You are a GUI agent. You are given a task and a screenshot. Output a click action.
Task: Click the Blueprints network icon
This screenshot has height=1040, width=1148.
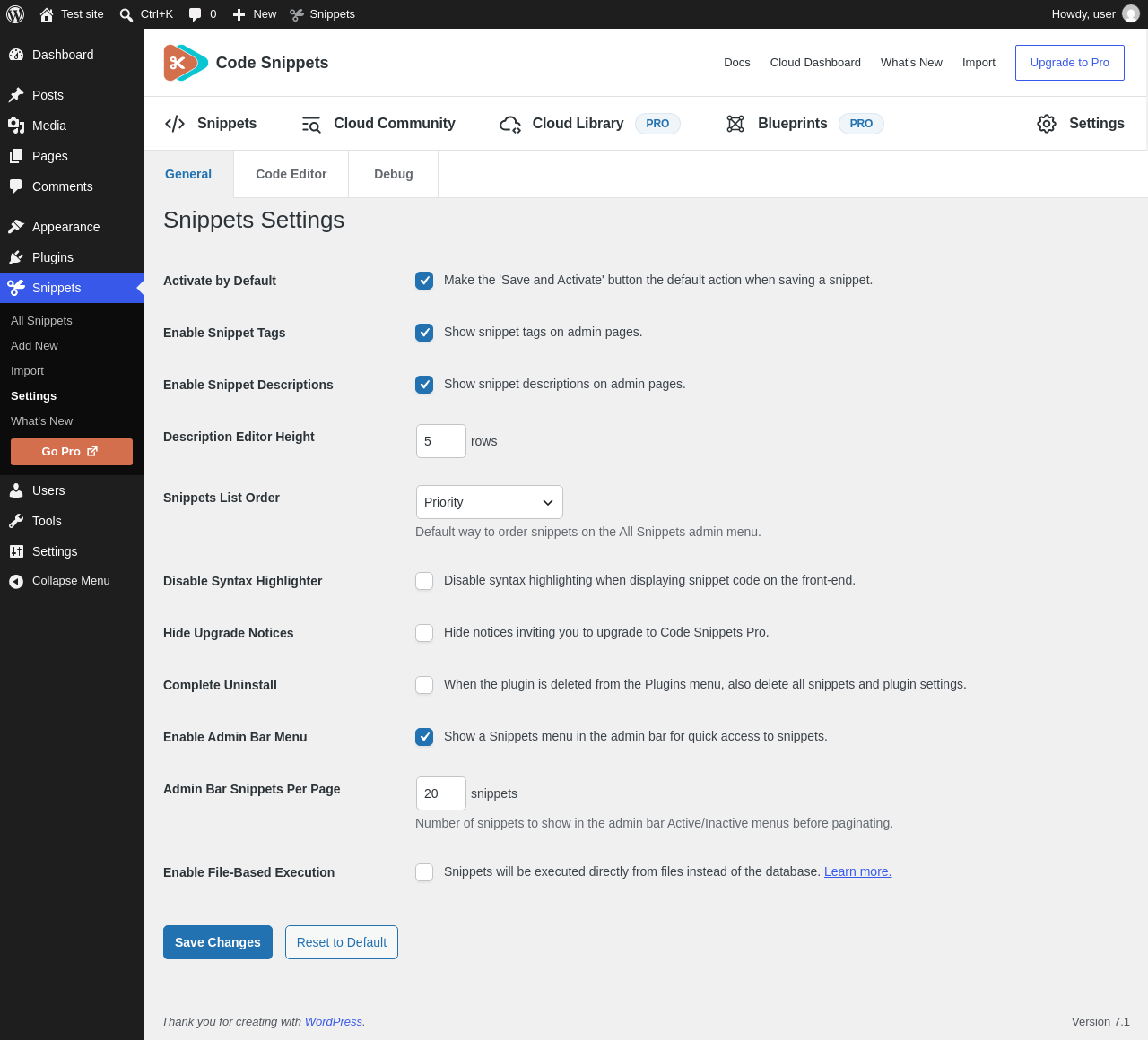coord(735,124)
